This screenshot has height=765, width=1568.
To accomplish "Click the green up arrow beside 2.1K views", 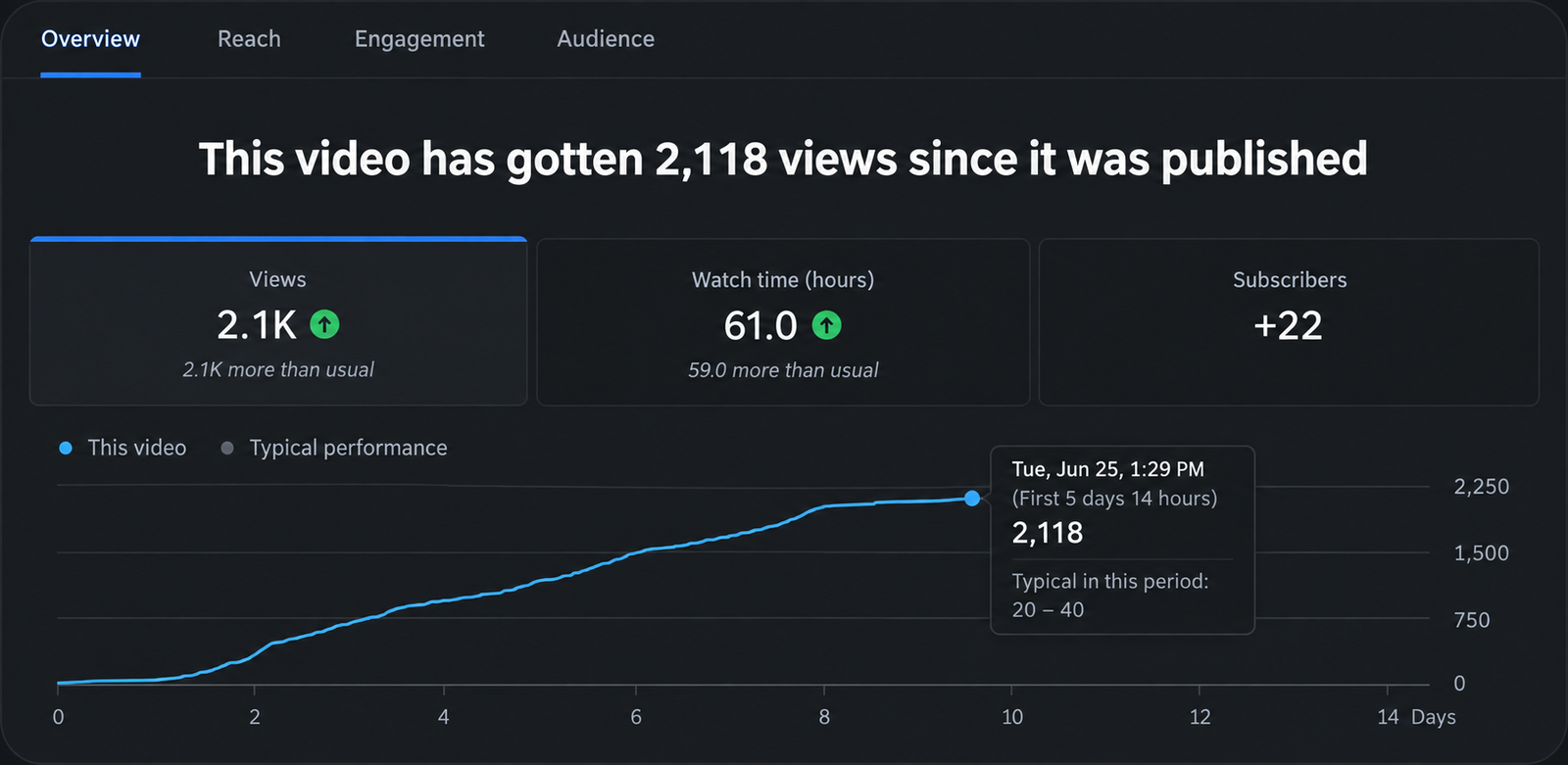I will pos(324,324).
